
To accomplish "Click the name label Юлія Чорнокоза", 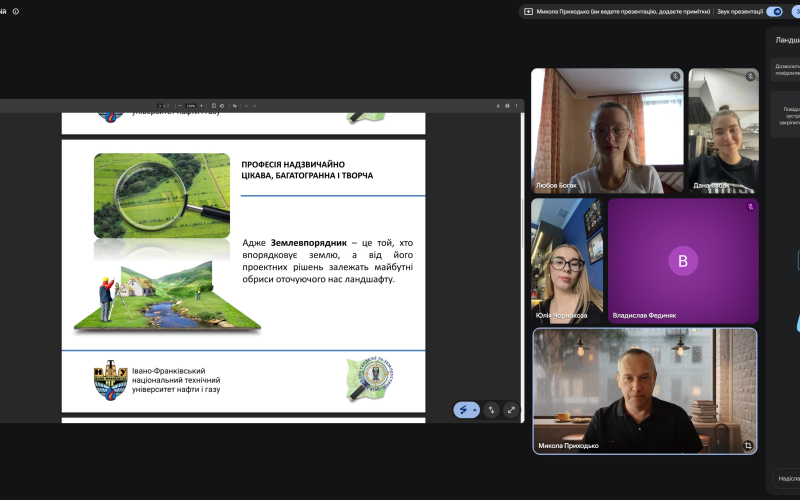I will tap(561, 316).
